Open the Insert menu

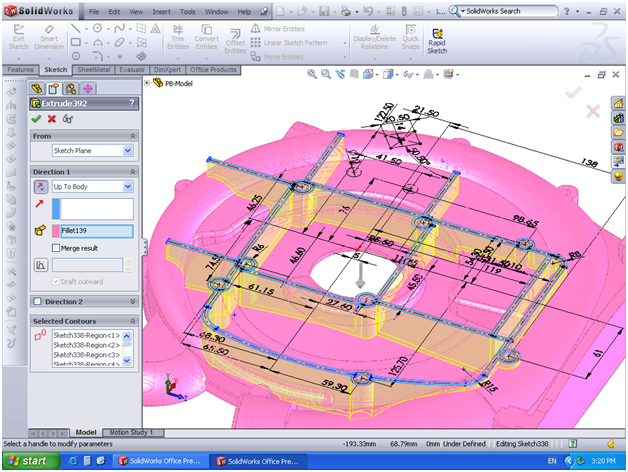[x=161, y=12]
